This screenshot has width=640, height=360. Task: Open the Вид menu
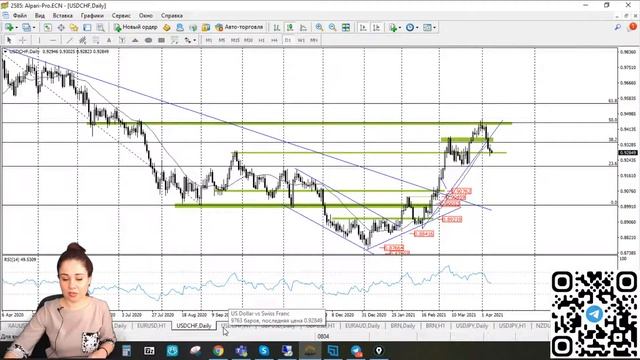[x=40, y=16]
